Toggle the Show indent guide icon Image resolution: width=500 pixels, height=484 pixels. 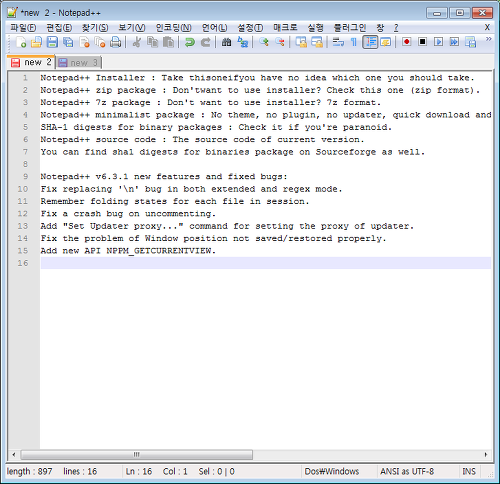pyautogui.click(x=370, y=42)
